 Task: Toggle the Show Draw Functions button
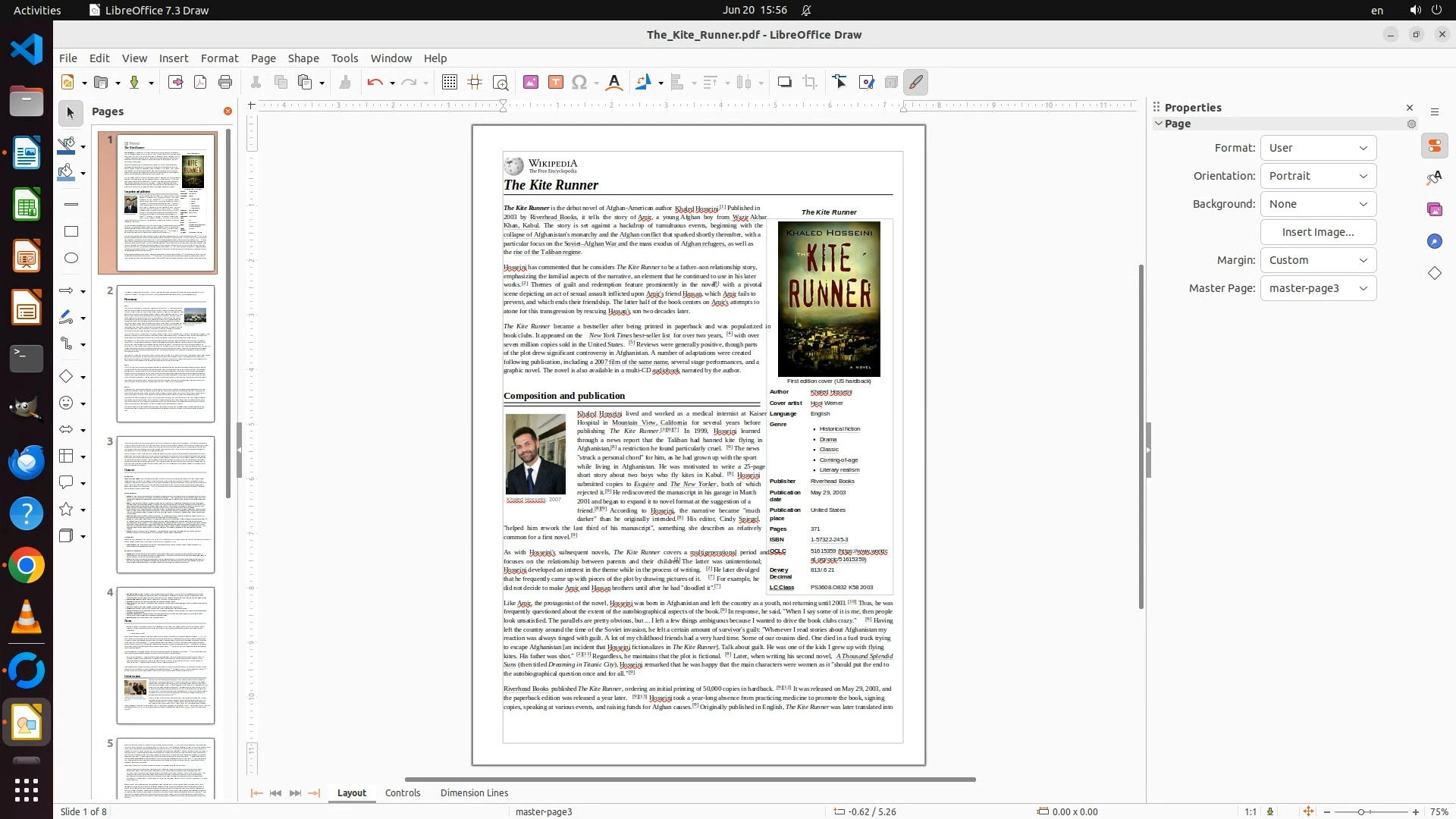(x=916, y=82)
